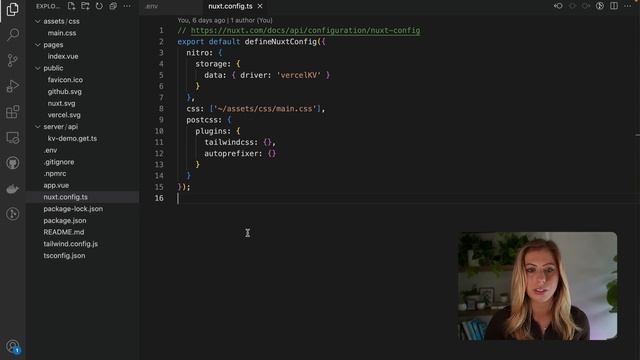
Task: Select nuxt.config.ts in the file tree
Action: [65, 197]
